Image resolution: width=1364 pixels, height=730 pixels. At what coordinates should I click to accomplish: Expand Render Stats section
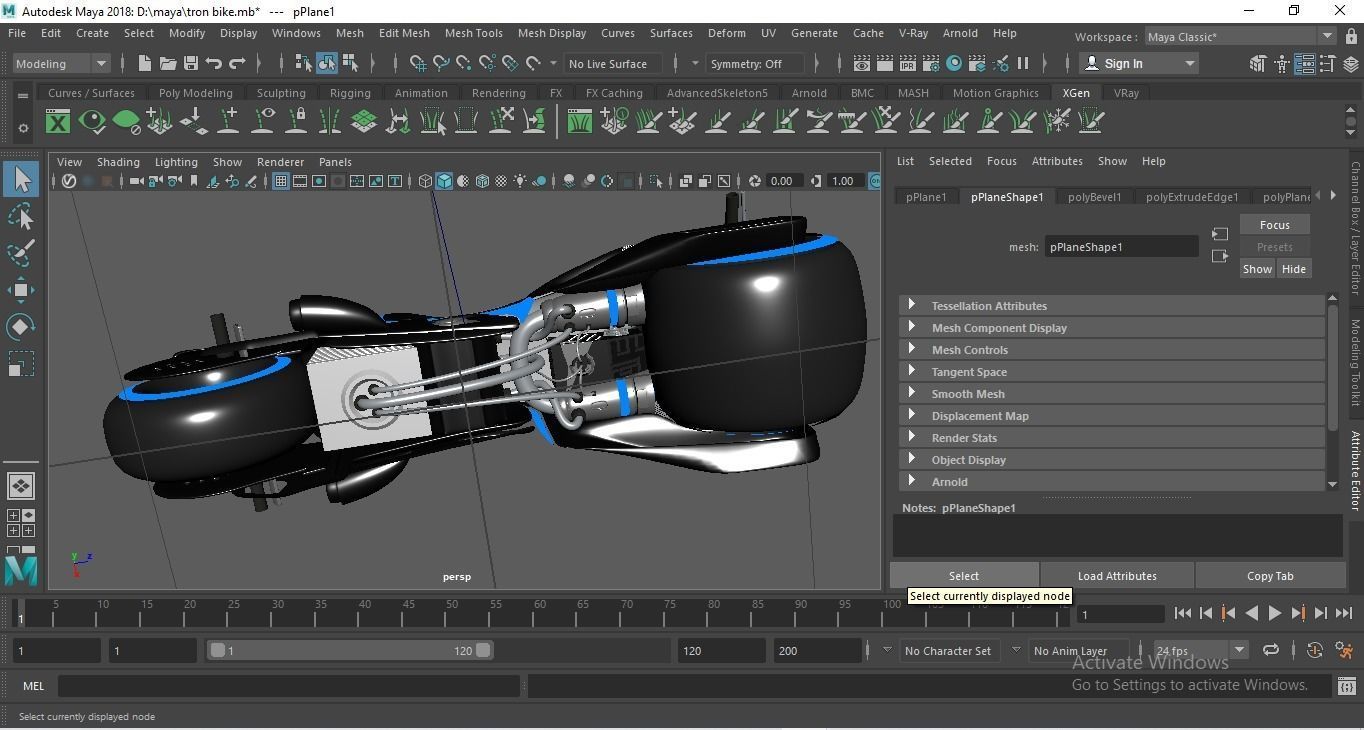tap(1111, 438)
